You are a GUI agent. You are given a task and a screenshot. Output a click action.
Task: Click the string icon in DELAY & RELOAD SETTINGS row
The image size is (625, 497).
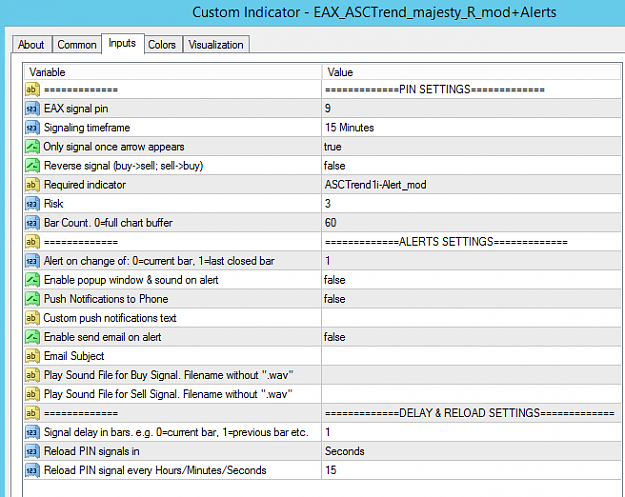point(32,413)
